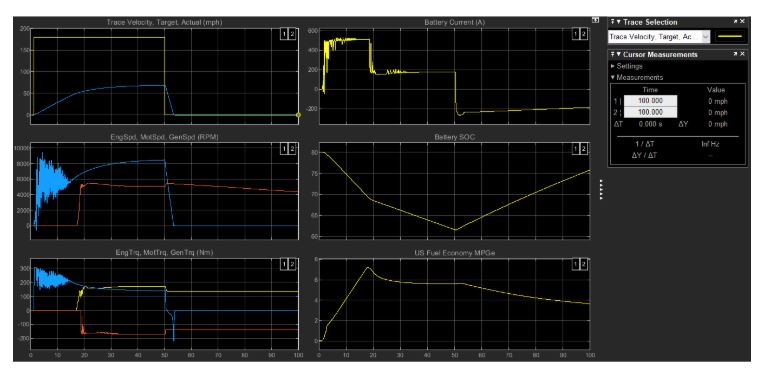
Task: Undock the Cursor Measurements panel
Action: (x=735, y=54)
